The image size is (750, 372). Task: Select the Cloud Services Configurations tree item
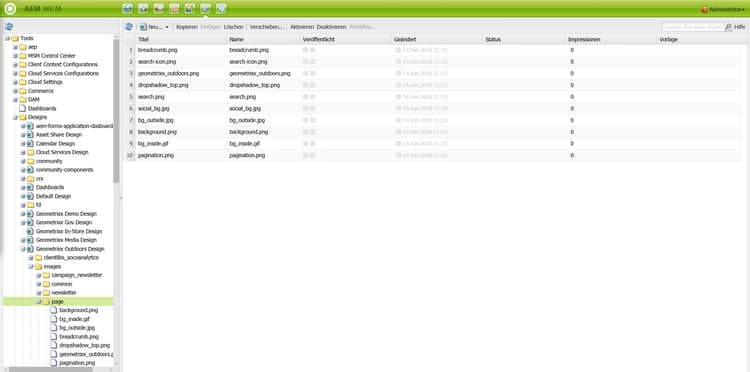(63, 73)
